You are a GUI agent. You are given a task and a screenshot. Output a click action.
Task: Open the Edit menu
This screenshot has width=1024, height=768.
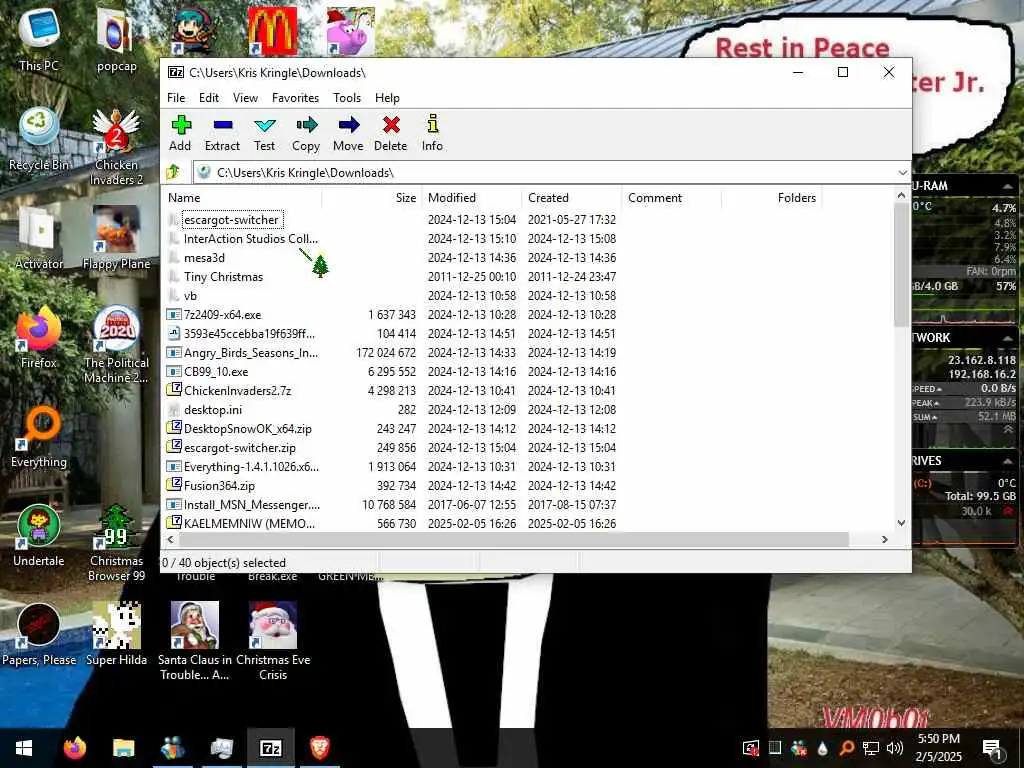209,98
